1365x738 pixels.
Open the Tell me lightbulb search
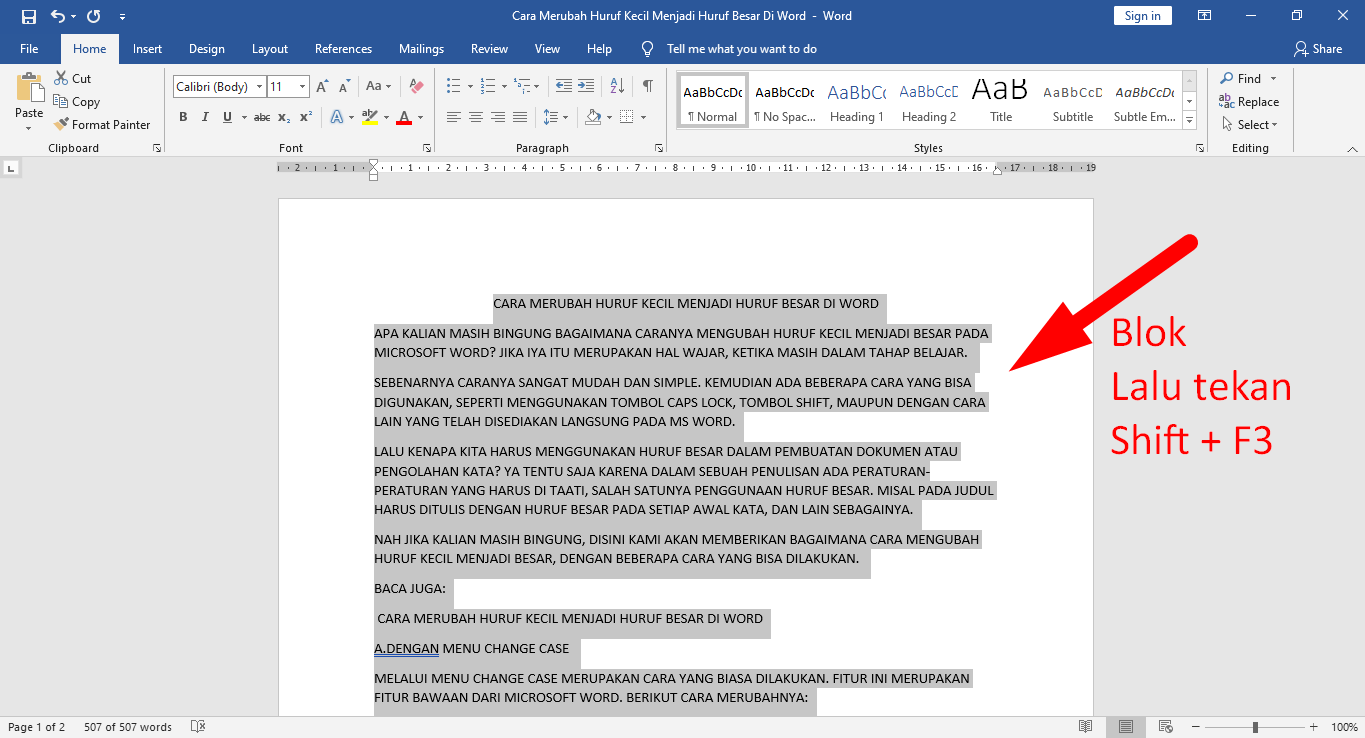pos(647,48)
